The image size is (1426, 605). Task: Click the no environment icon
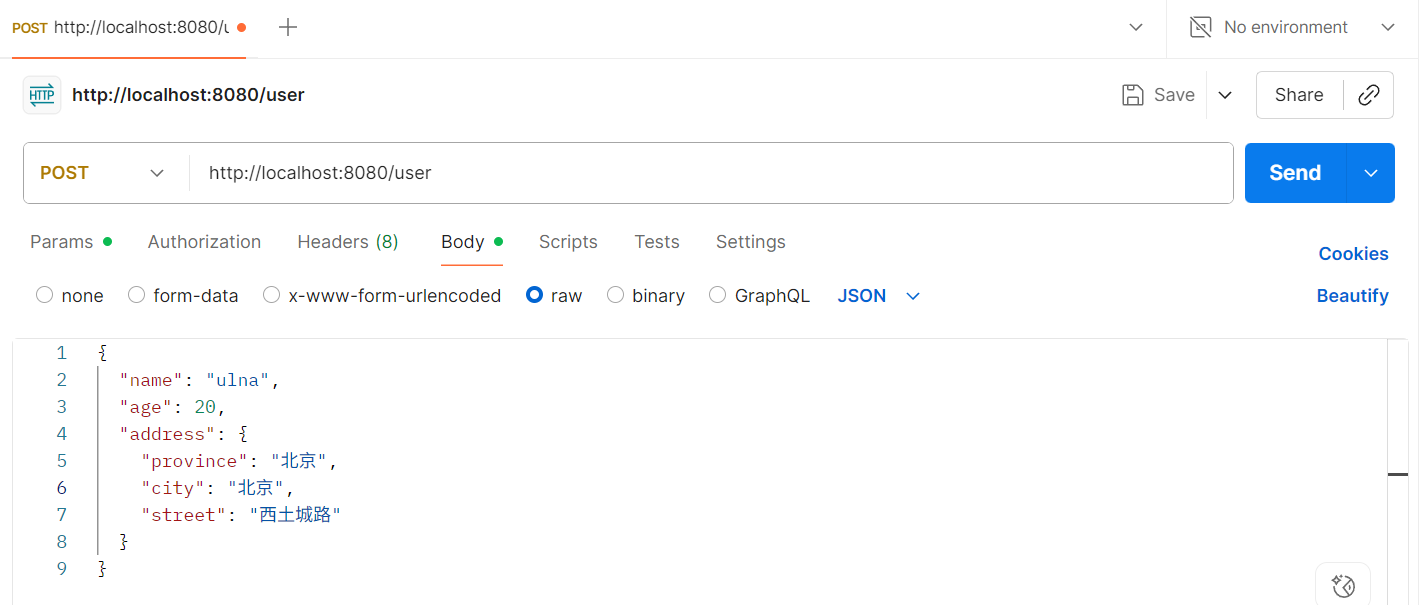[x=1201, y=27]
